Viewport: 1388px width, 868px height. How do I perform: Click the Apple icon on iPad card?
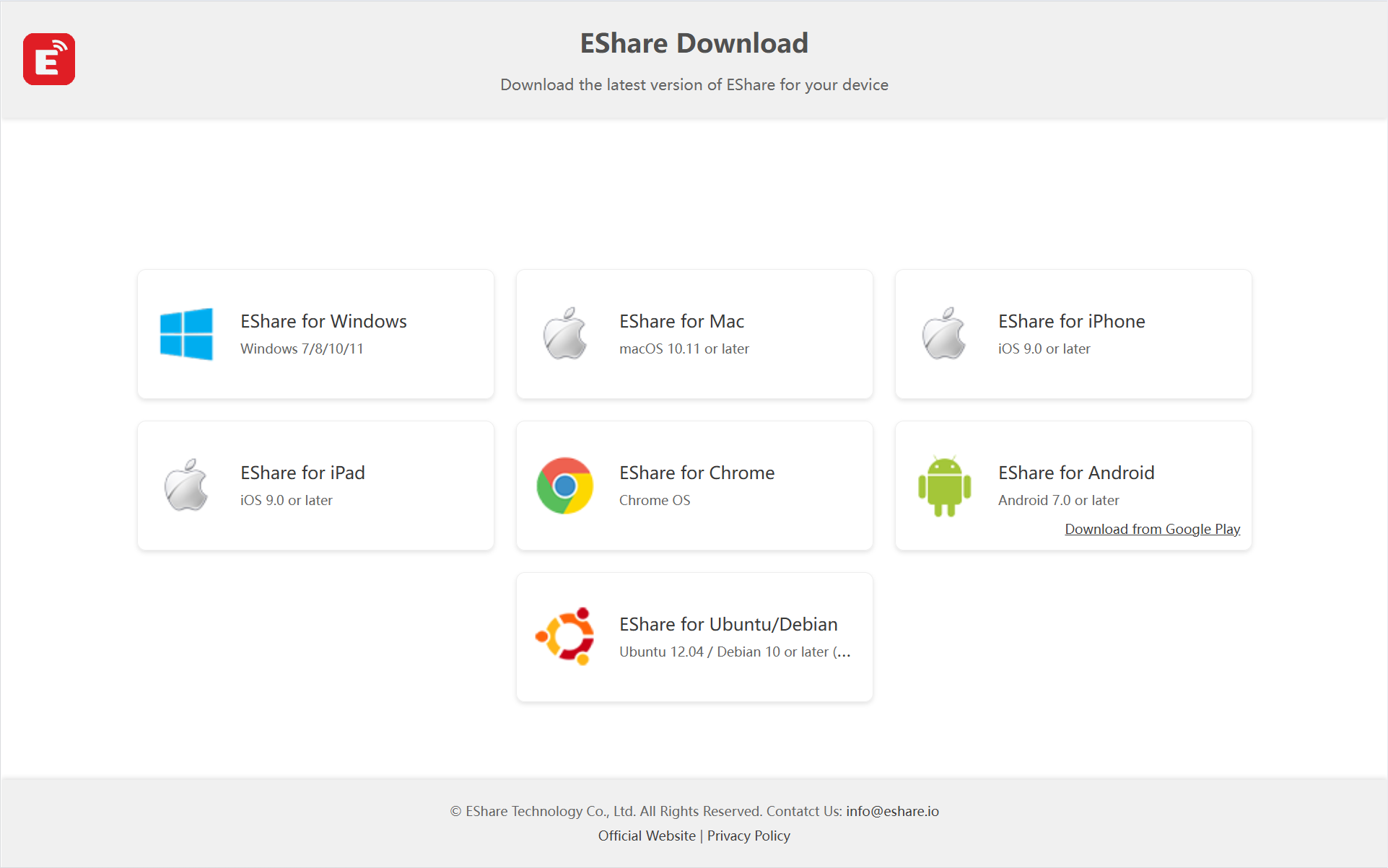[186, 486]
